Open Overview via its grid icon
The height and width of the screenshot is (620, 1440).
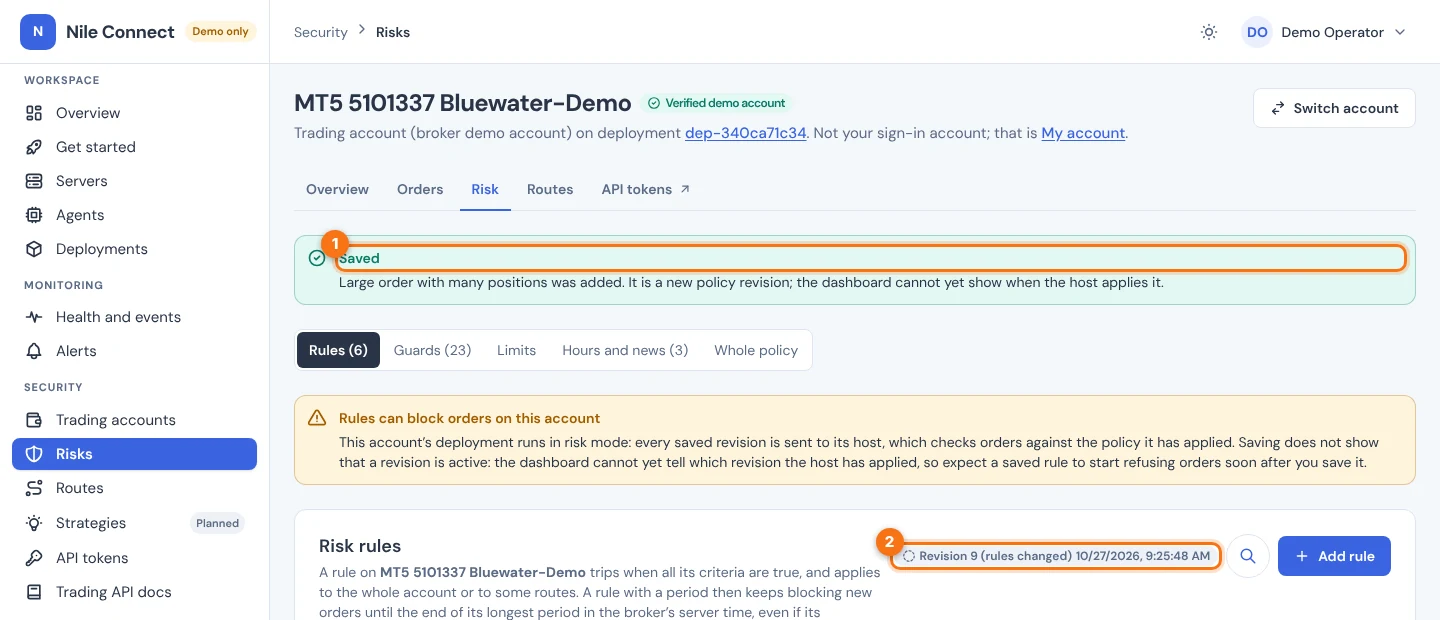click(34, 113)
